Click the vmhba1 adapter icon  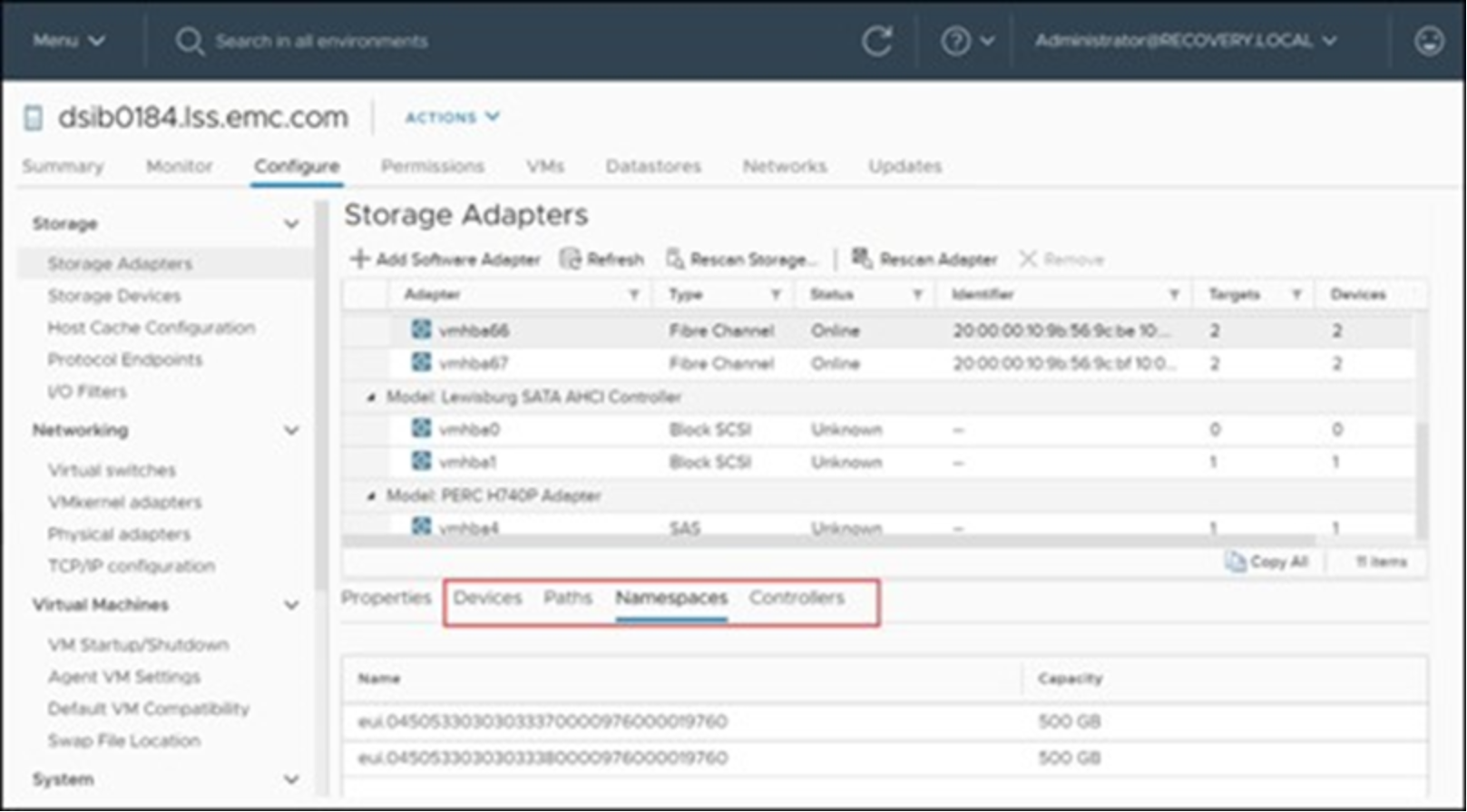point(421,461)
